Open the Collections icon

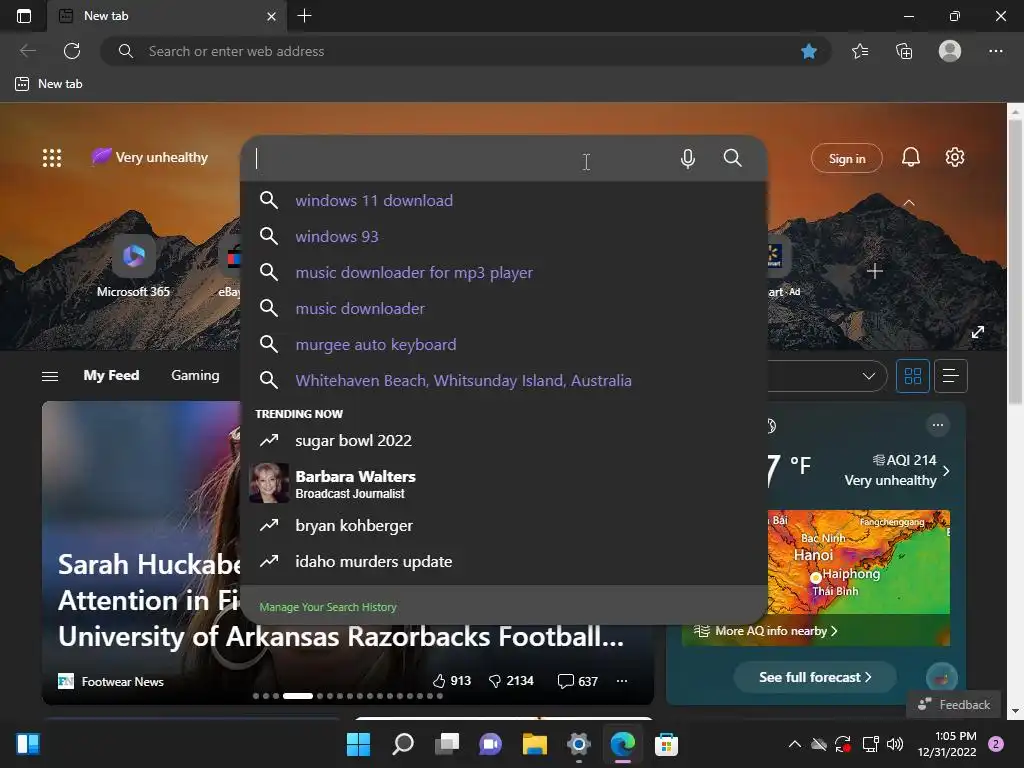904,51
